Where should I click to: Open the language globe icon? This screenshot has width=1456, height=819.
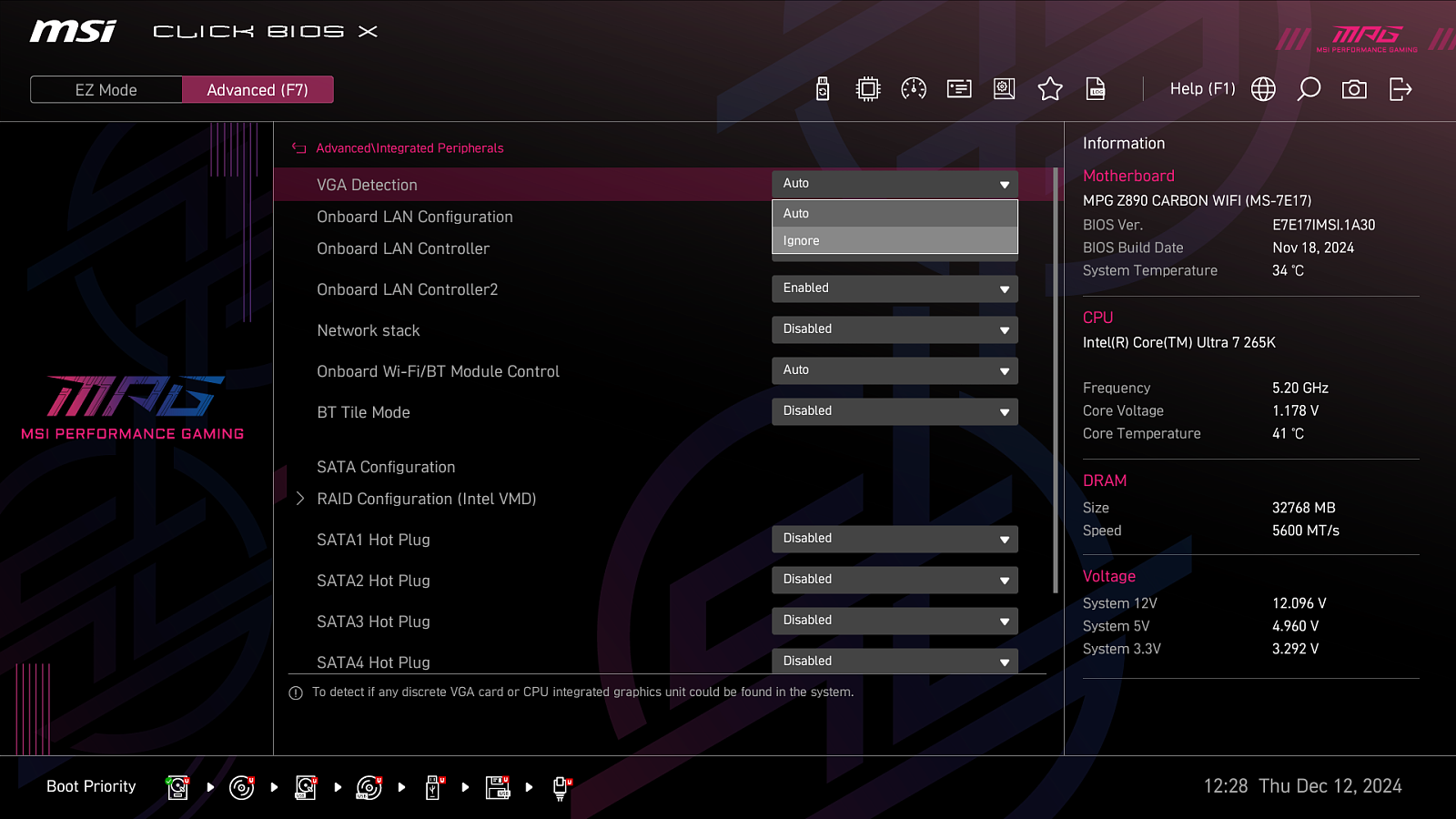[x=1263, y=89]
